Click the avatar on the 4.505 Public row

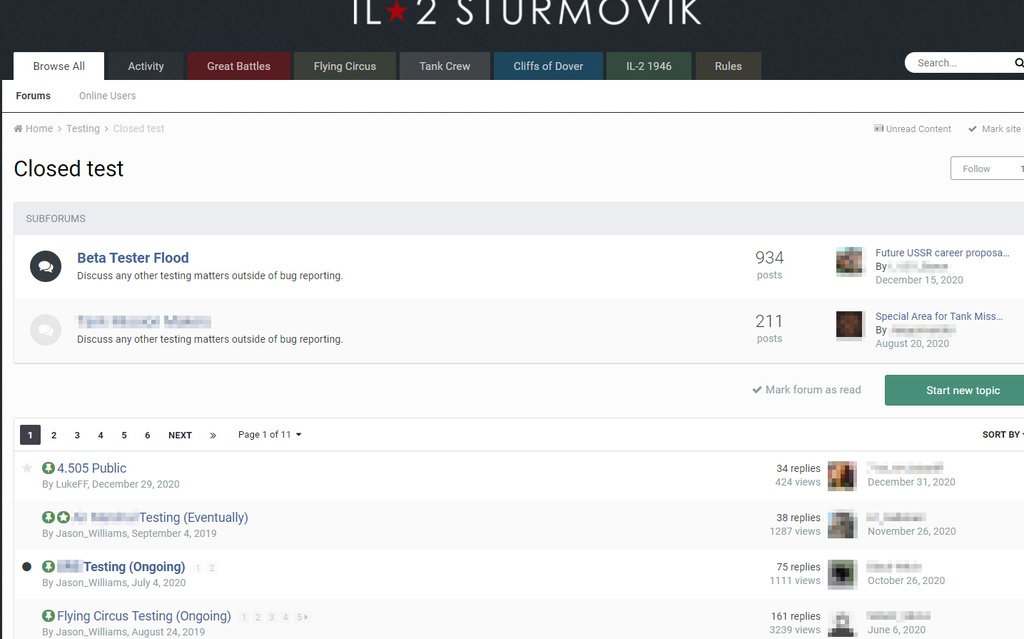pos(842,476)
